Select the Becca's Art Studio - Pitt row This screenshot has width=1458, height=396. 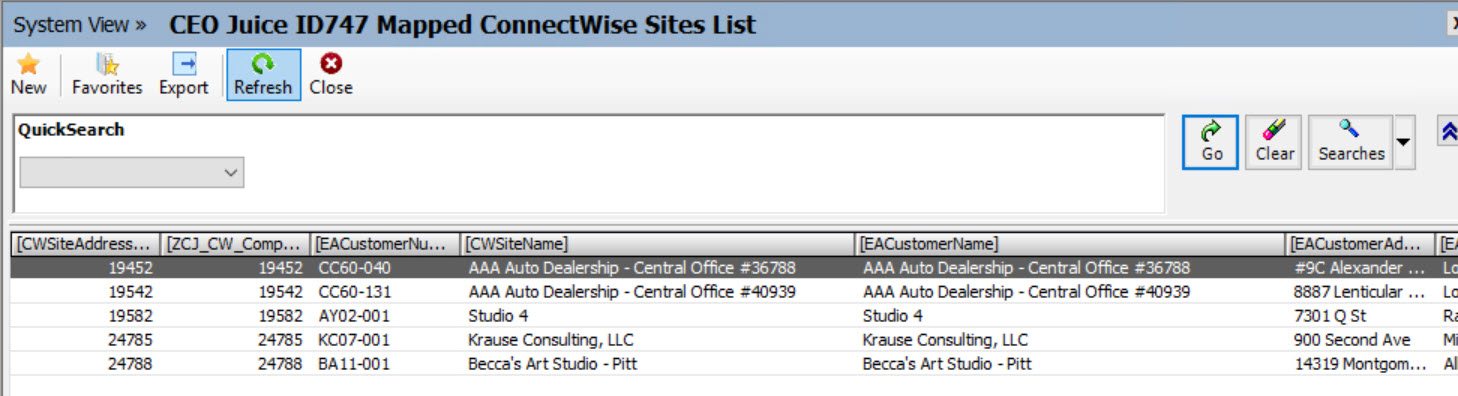point(734,364)
